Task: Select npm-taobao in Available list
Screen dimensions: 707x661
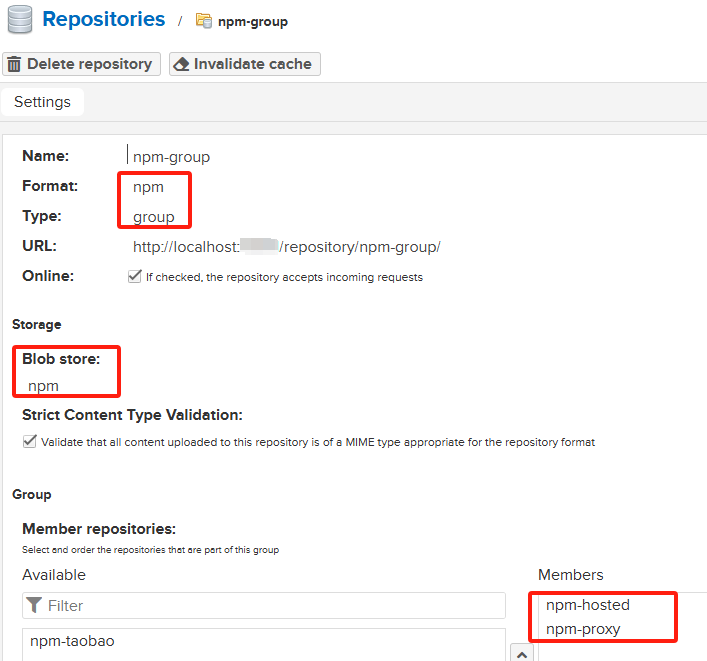Action: [x=72, y=641]
